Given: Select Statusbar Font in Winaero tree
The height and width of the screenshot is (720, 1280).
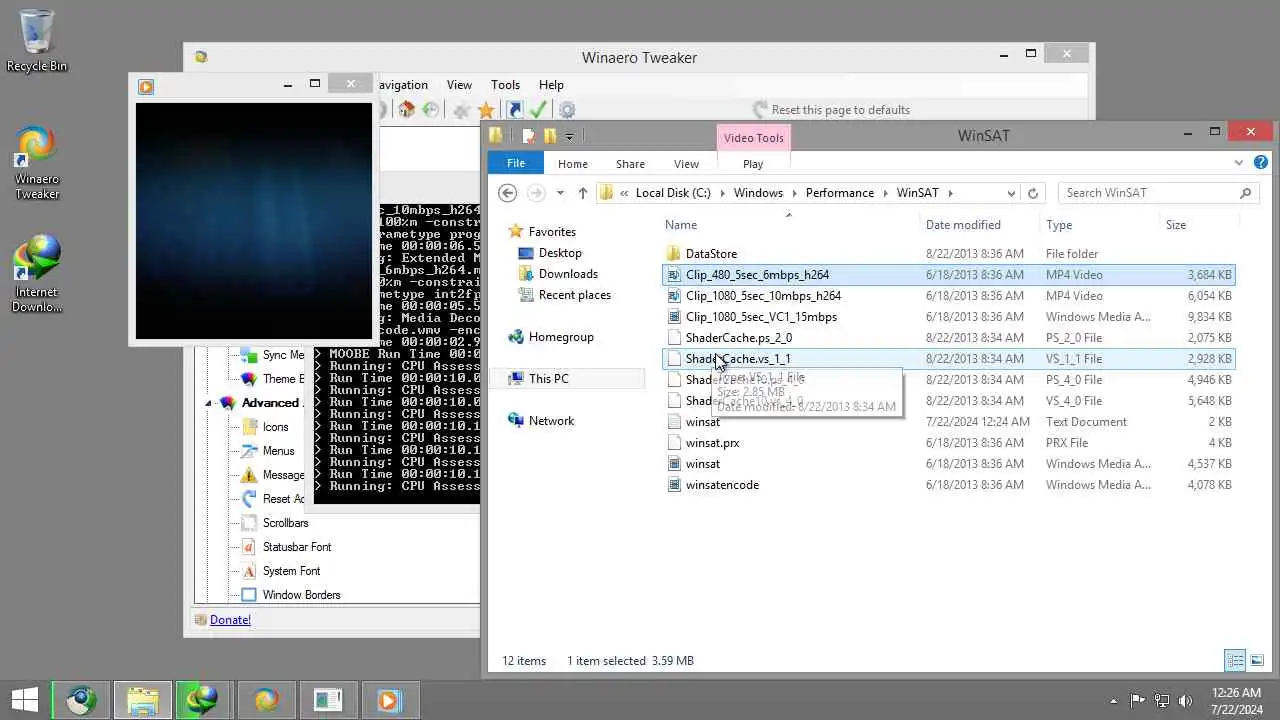Looking at the screenshot, I should tap(297, 547).
